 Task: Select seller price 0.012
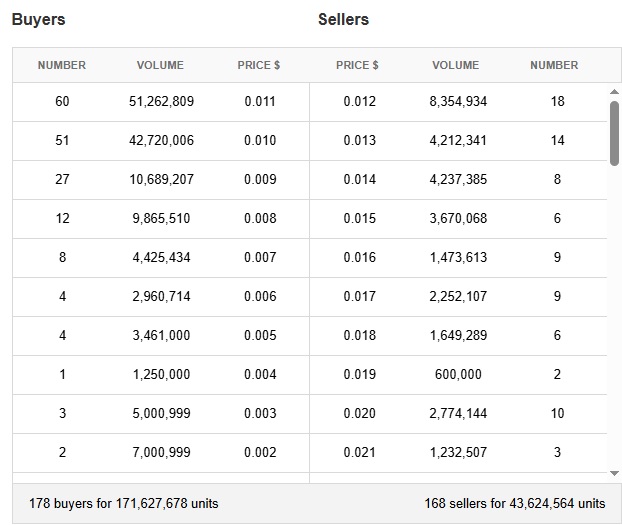359,102
